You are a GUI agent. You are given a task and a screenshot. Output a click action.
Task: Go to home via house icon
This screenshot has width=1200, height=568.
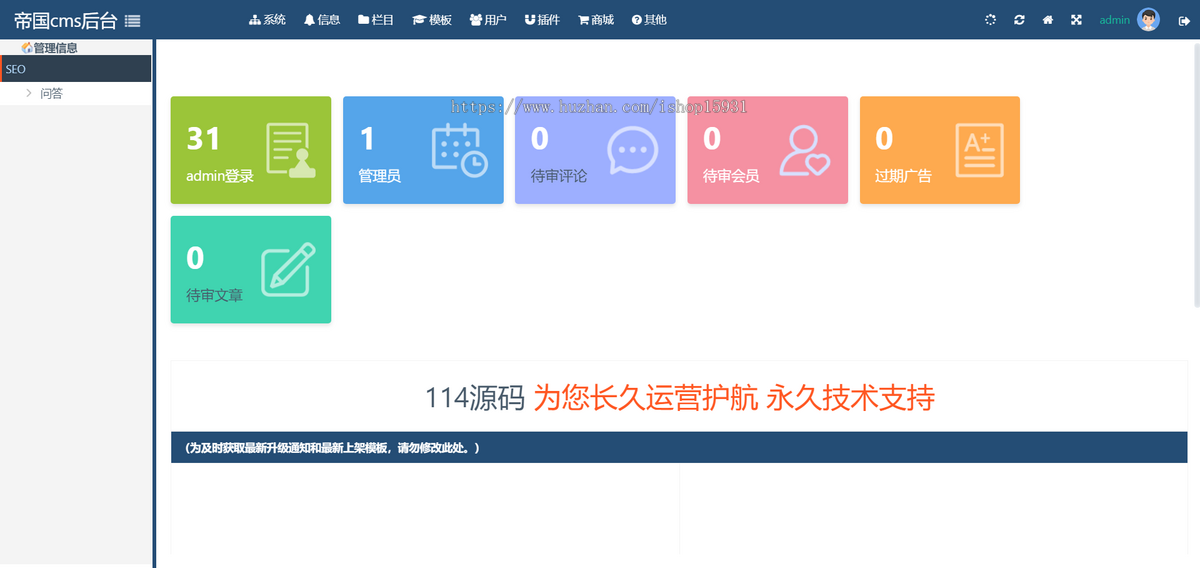tap(1048, 20)
